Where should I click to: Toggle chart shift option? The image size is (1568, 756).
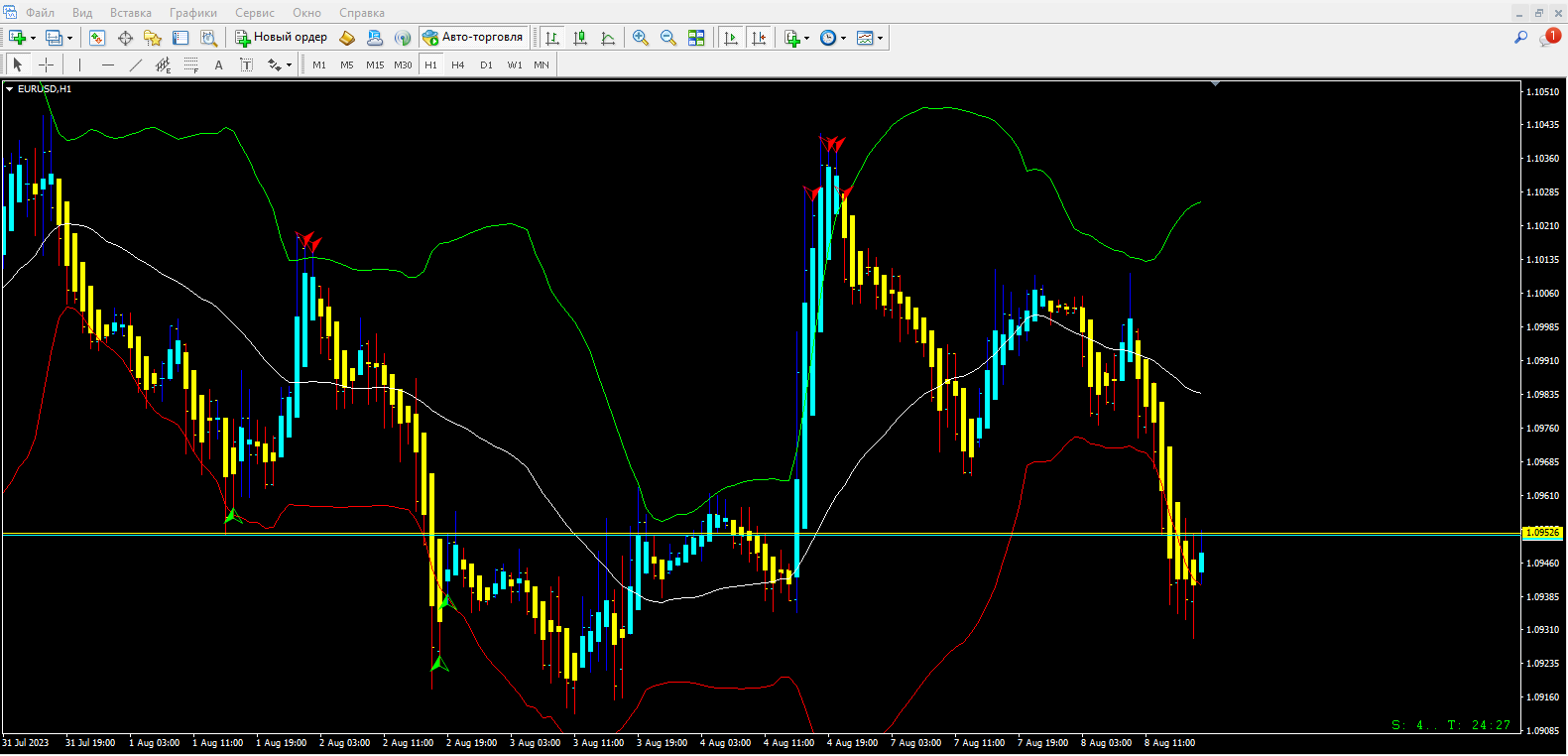(x=759, y=38)
